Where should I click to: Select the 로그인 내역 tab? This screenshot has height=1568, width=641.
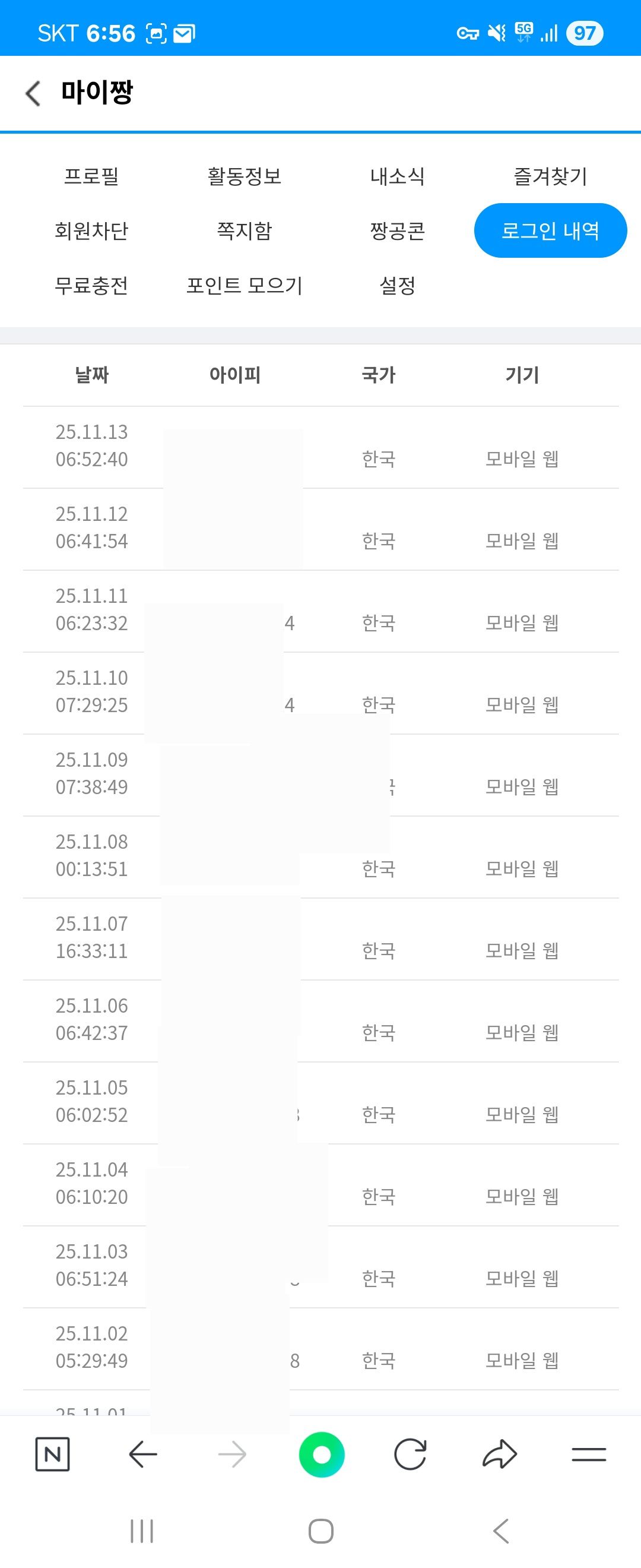click(x=550, y=230)
